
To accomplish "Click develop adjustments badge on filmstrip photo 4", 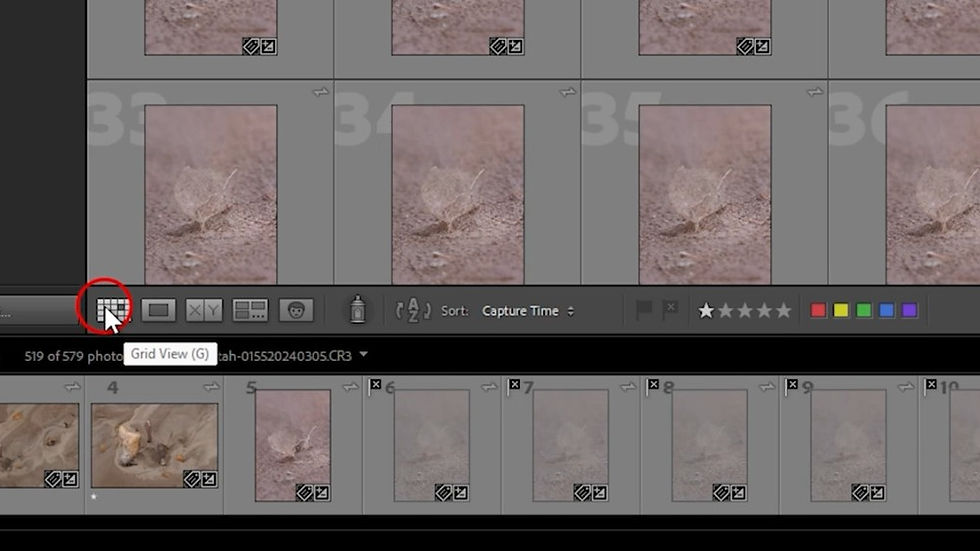I will point(209,479).
